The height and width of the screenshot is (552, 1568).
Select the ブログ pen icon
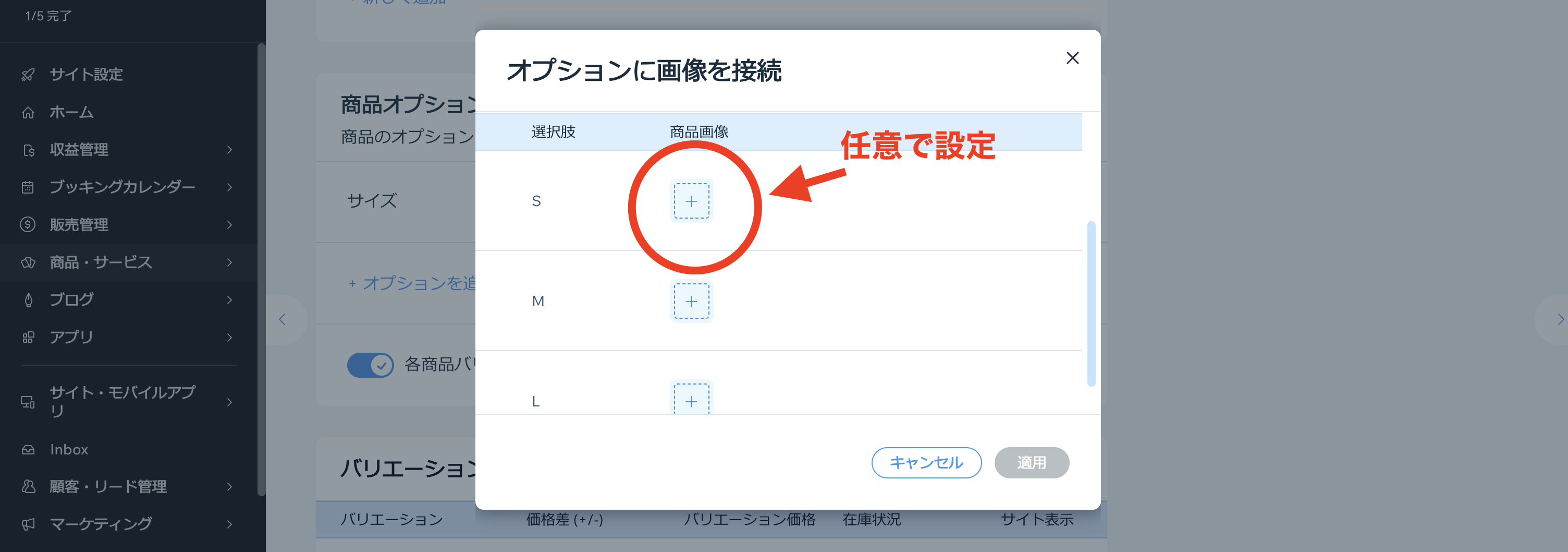coord(28,299)
